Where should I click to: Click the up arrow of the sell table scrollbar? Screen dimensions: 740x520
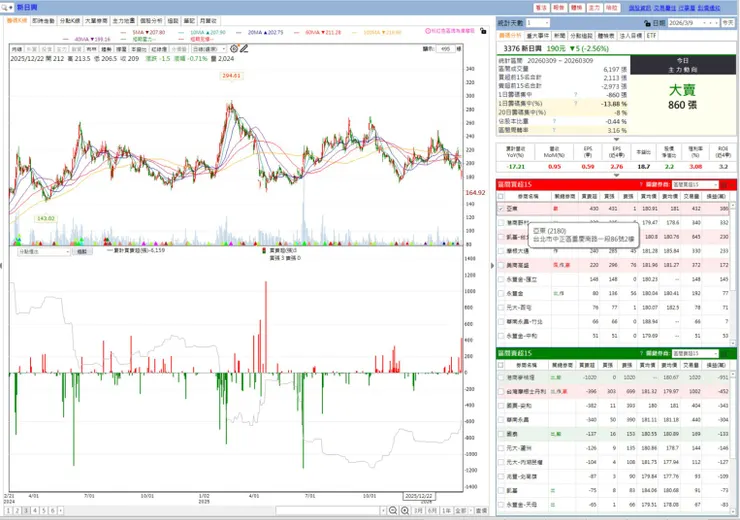pyautogui.click(x=733, y=375)
